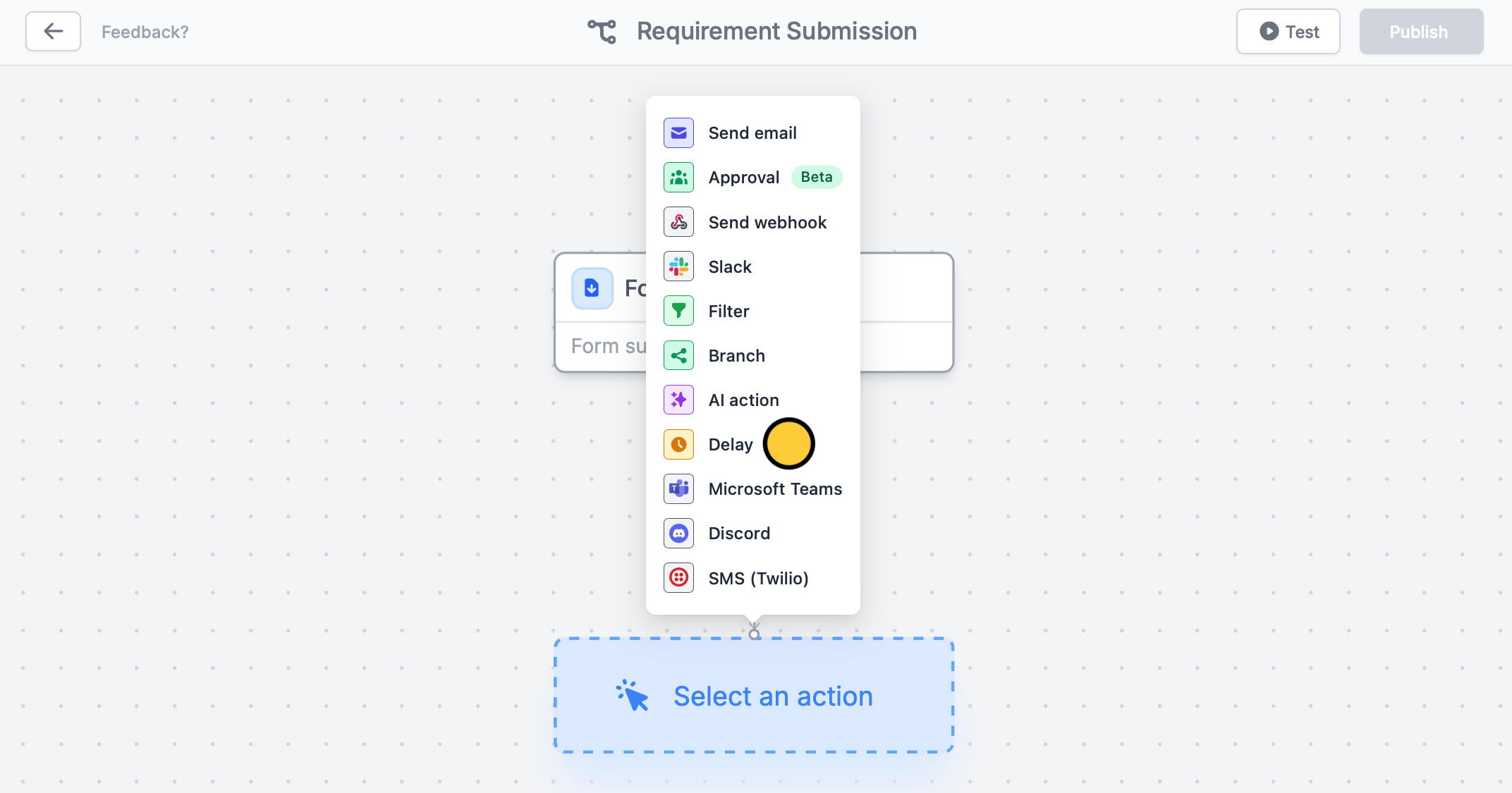
Task: Select SMS (Twilio) from action list
Action: pos(752,578)
